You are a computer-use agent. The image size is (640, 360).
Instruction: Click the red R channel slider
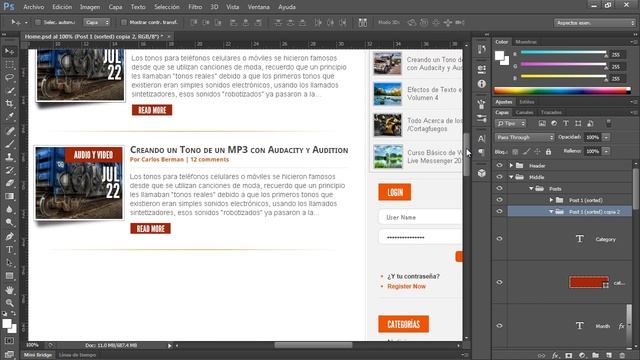563,53
